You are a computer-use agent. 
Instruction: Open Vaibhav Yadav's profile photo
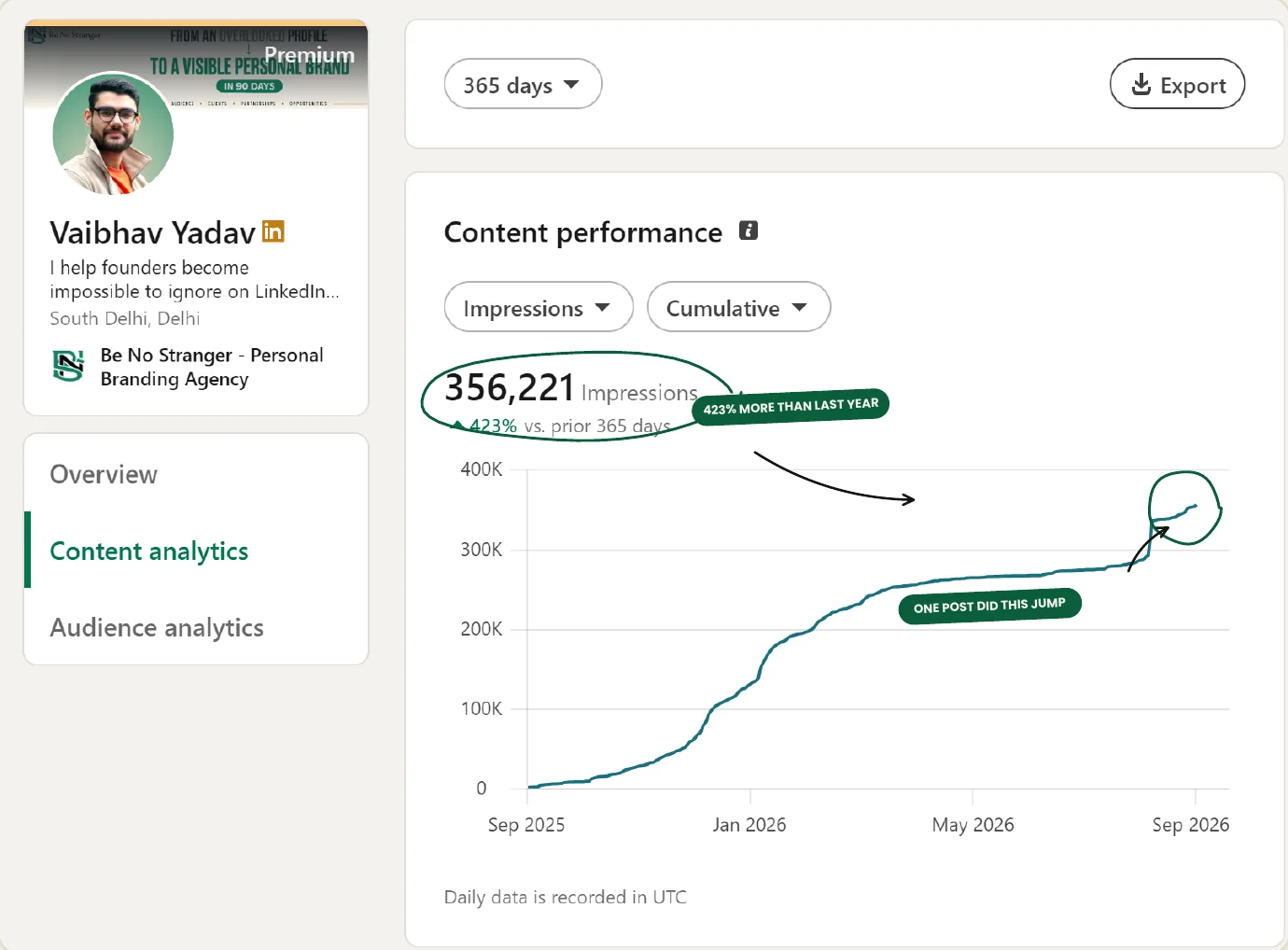(x=113, y=133)
